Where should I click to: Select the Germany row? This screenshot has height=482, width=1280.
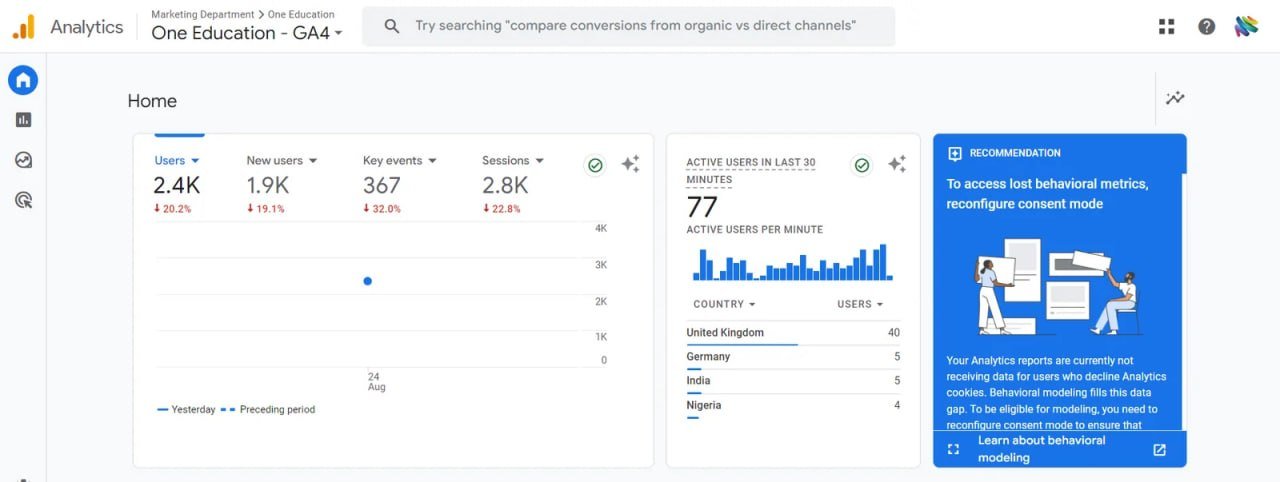[793, 357]
